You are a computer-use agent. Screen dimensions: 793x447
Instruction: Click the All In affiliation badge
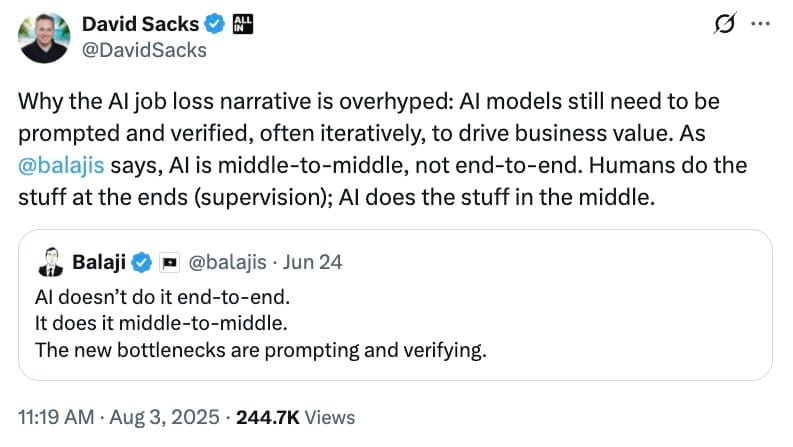[x=243, y=24]
